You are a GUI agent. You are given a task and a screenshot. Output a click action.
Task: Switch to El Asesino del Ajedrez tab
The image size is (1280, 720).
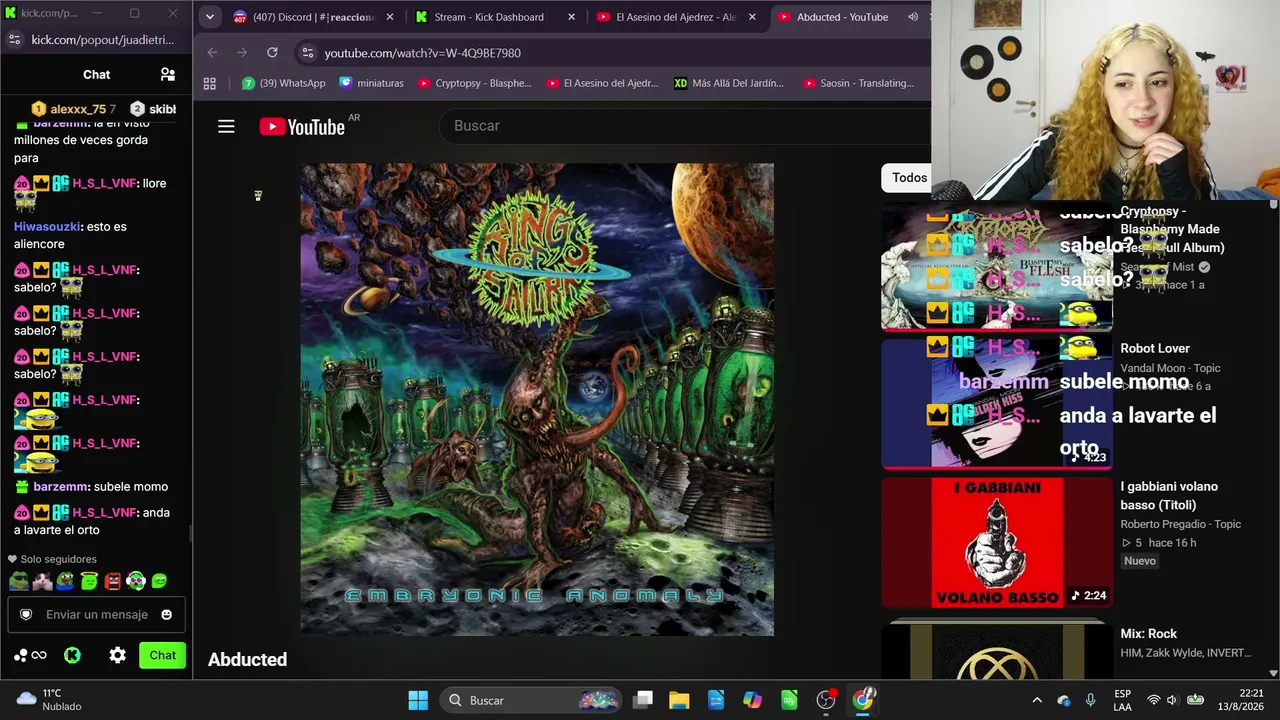click(676, 17)
